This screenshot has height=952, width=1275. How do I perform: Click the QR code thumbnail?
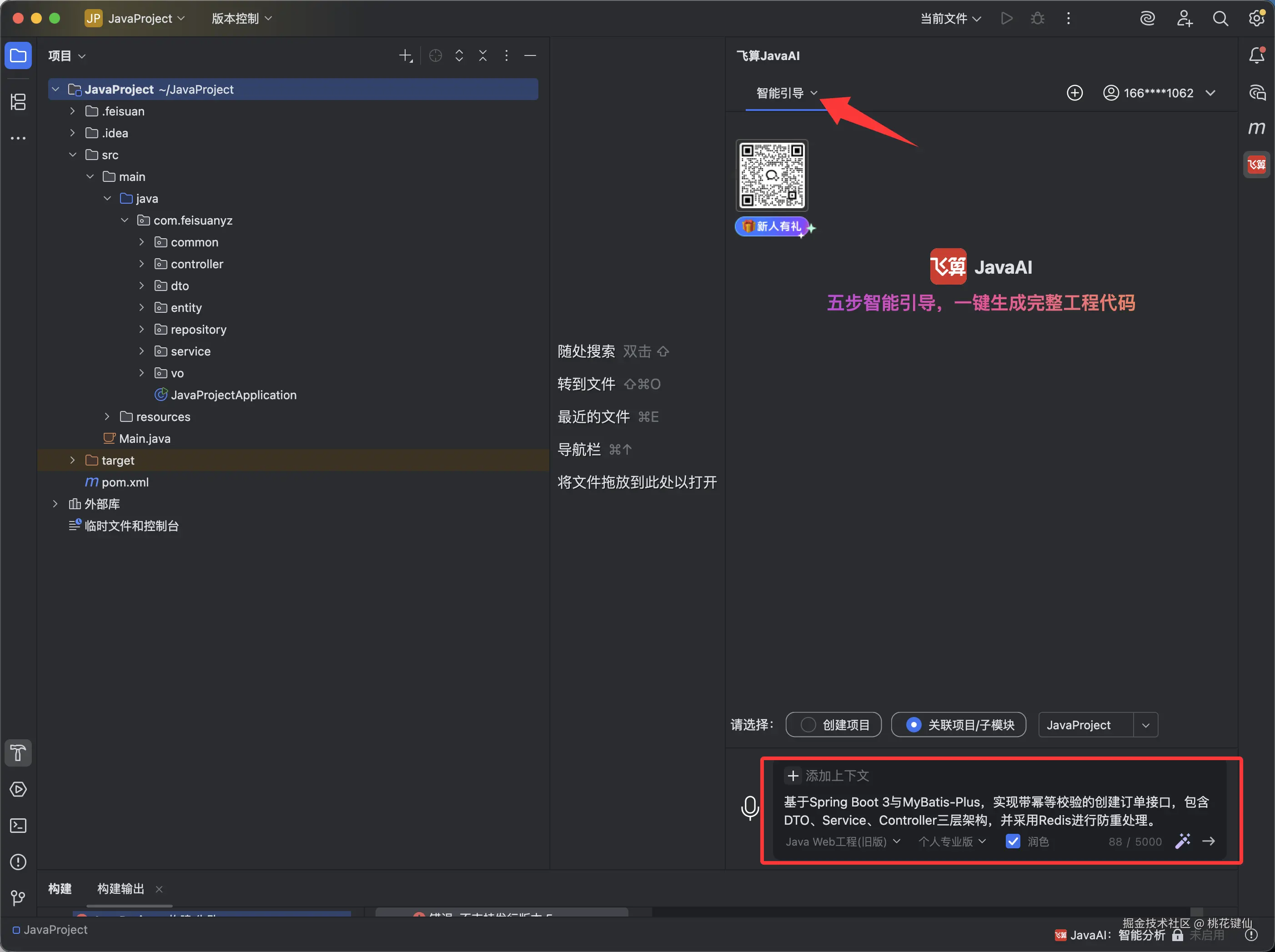click(772, 175)
